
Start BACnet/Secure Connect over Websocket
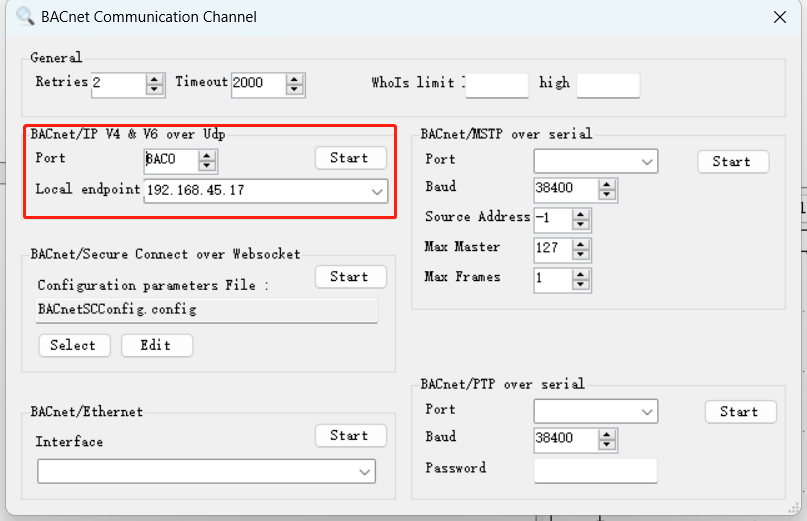(349, 277)
